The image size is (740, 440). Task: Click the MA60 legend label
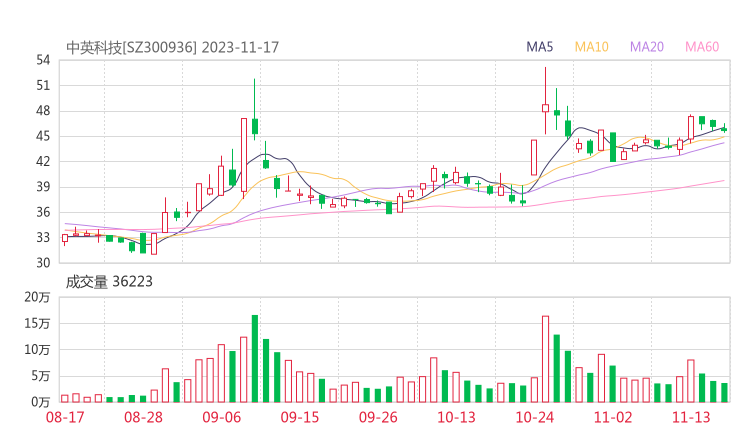point(701,47)
